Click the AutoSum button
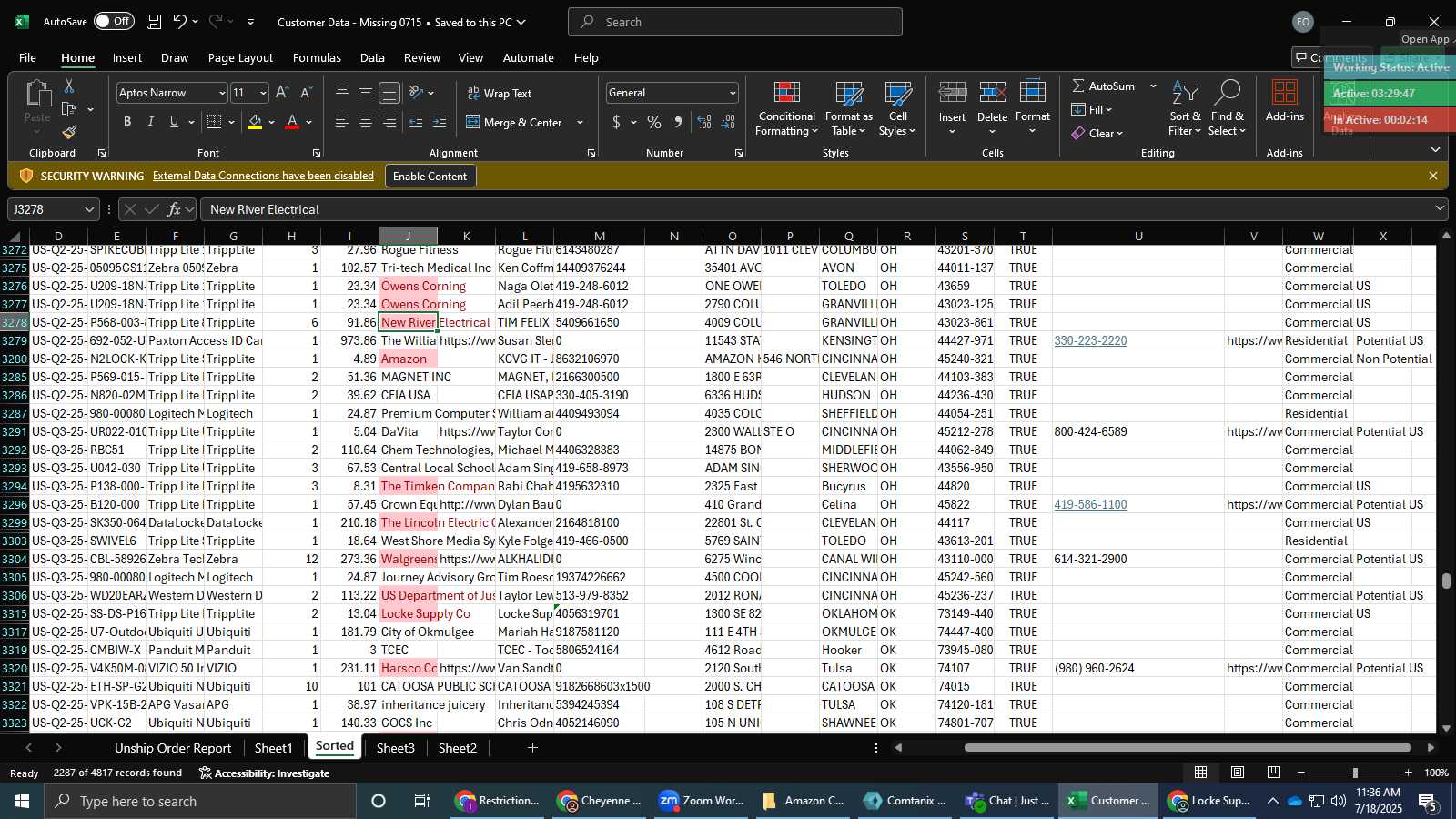1456x819 pixels. [1103, 86]
